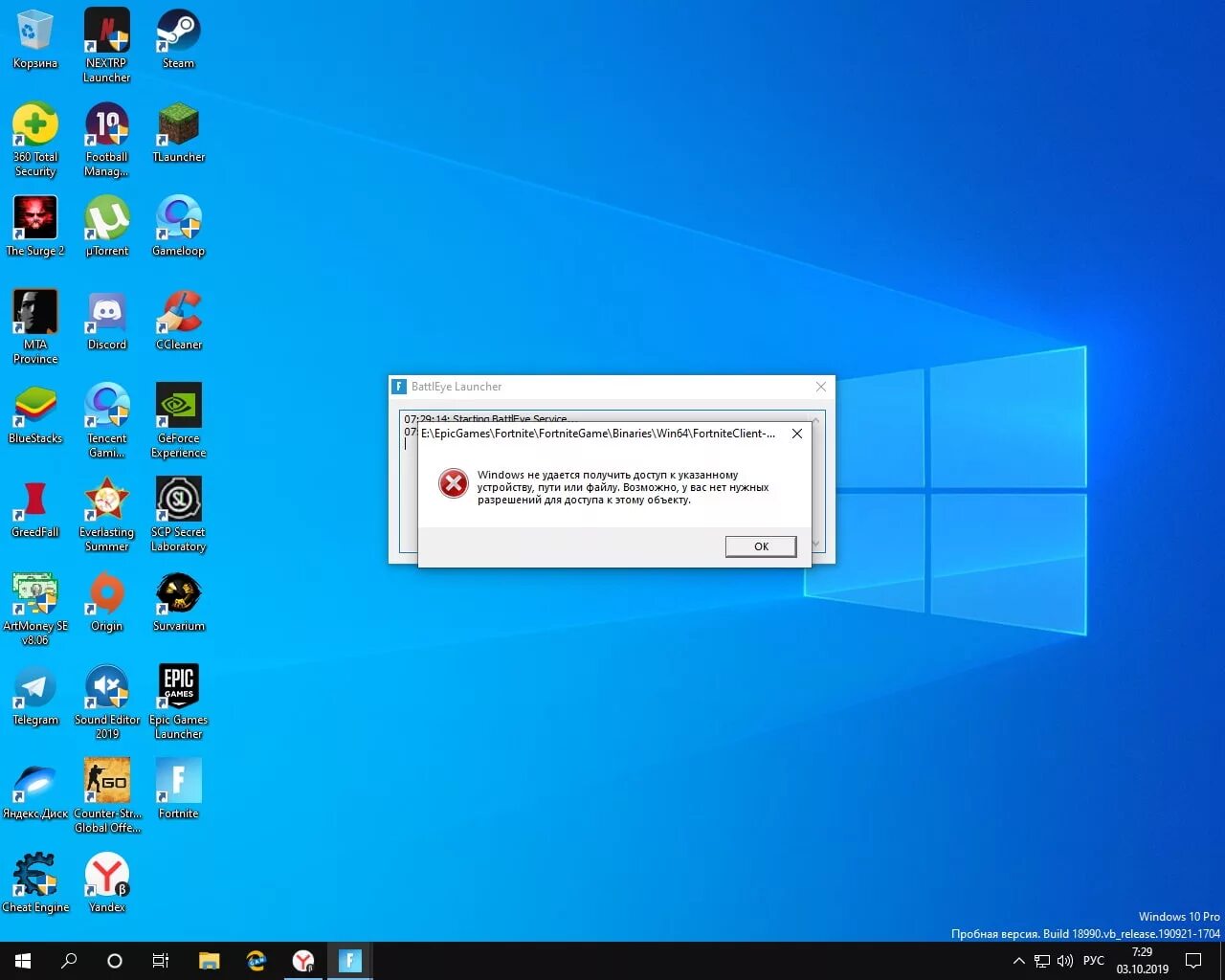Open the Telegram desktop shortcut

(x=35, y=696)
